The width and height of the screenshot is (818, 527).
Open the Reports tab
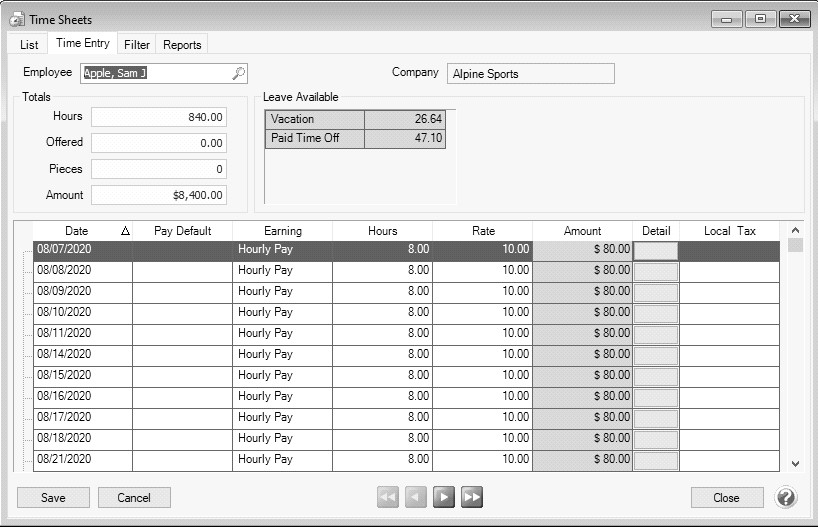pyautogui.click(x=182, y=45)
